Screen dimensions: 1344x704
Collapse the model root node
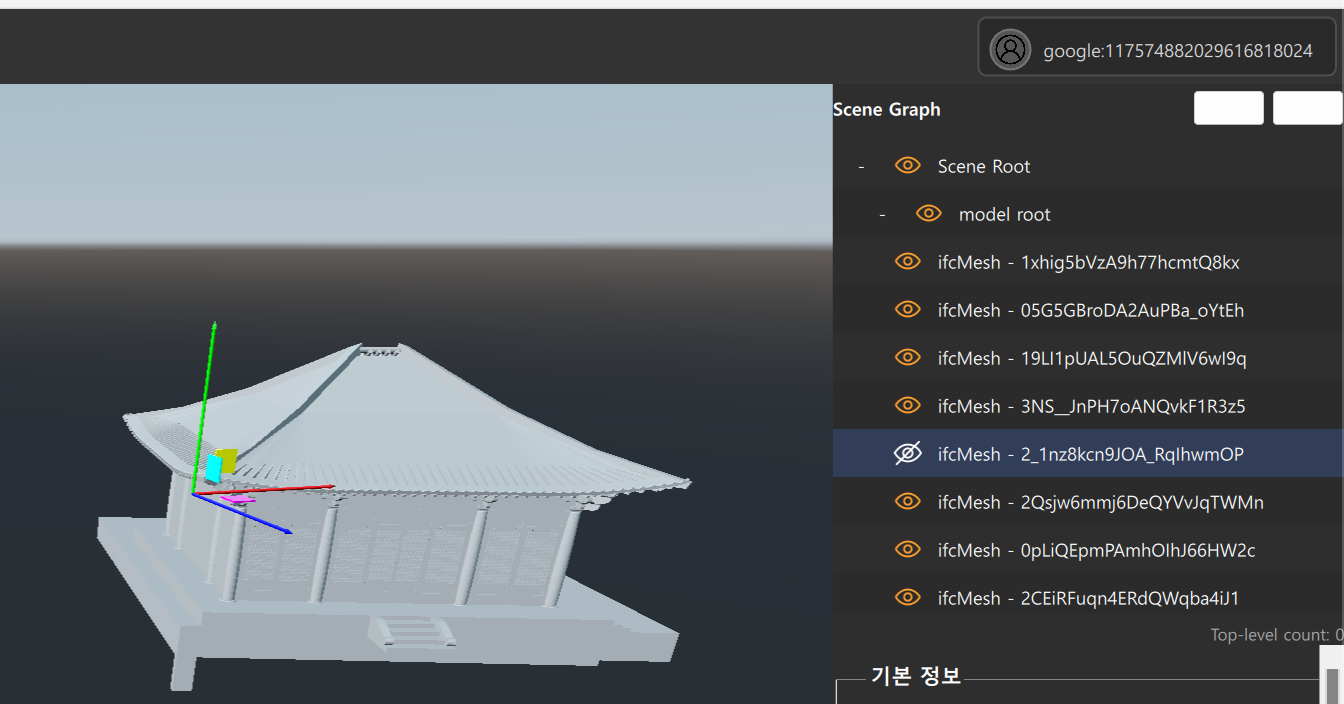(x=882, y=215)
